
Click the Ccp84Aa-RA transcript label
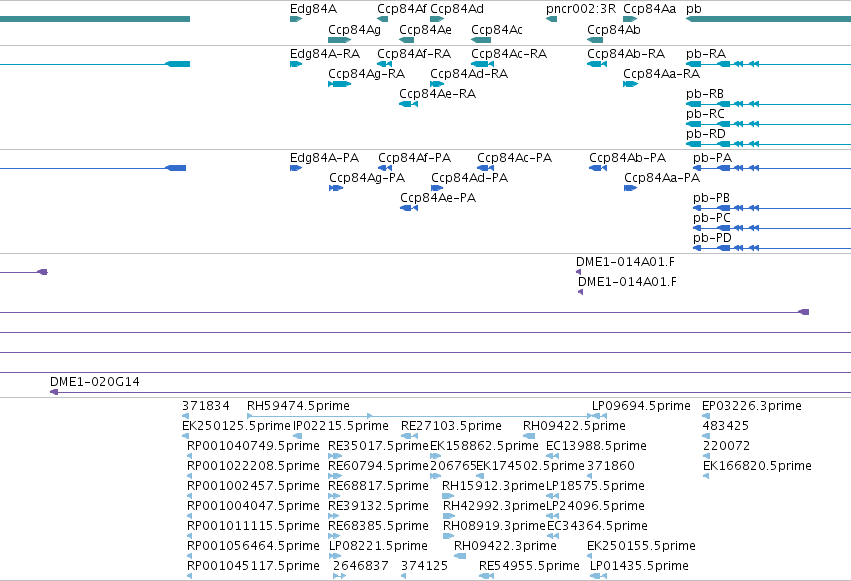coord(661,74)
